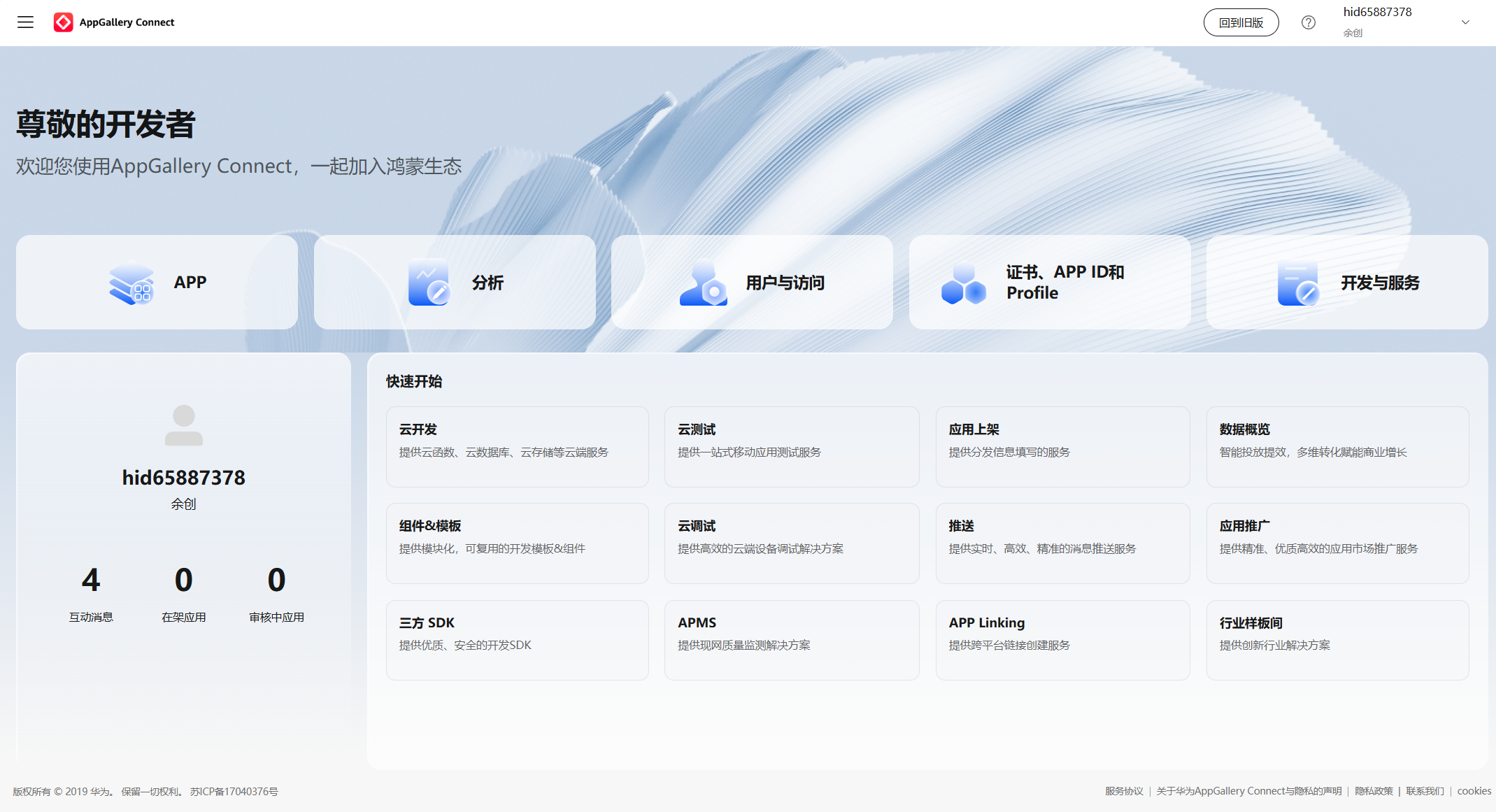
Task: Select the 云测试 testing service card
Action: [x=791, y=447]
